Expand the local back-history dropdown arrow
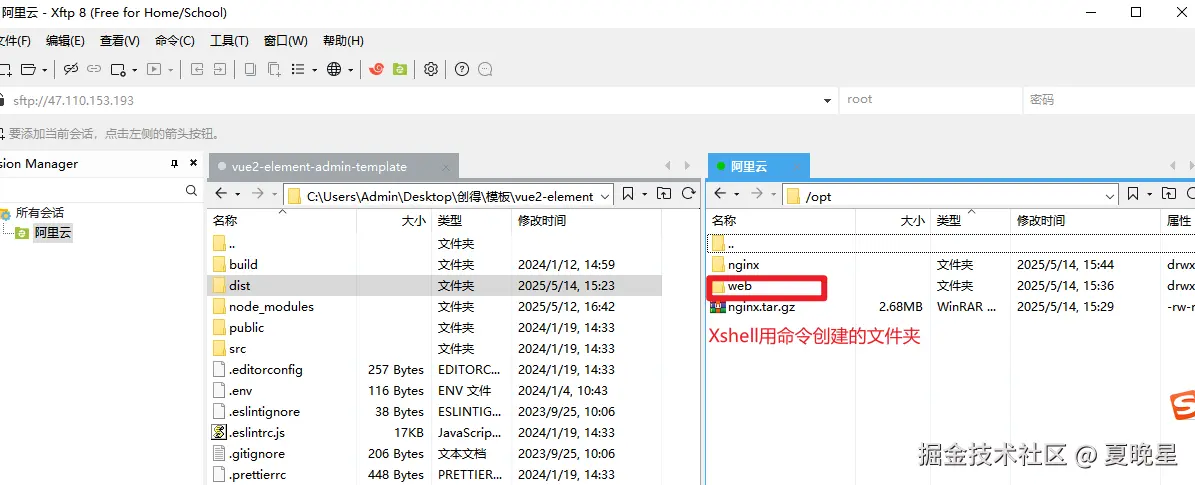The width and height of the screenshot is (1195, 485). (x=237, y=194)
